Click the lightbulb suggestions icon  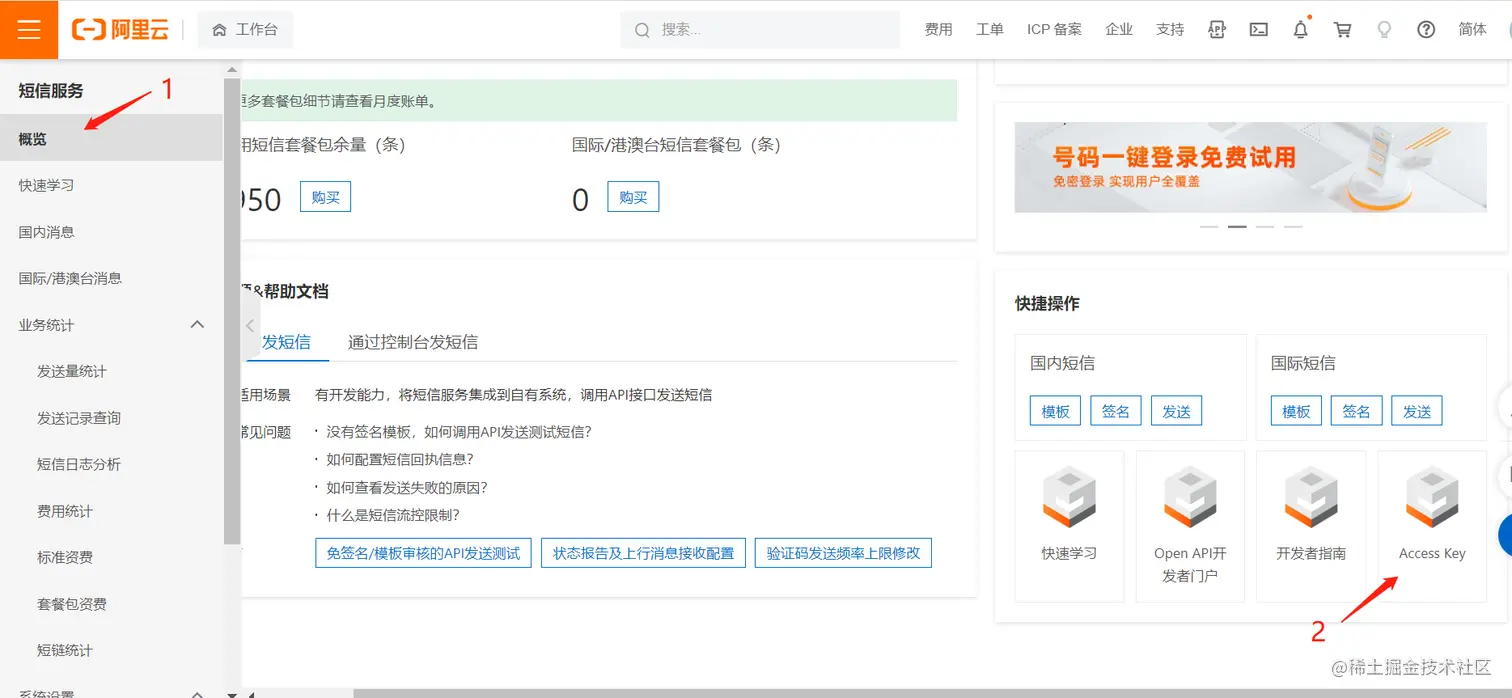1384,30
